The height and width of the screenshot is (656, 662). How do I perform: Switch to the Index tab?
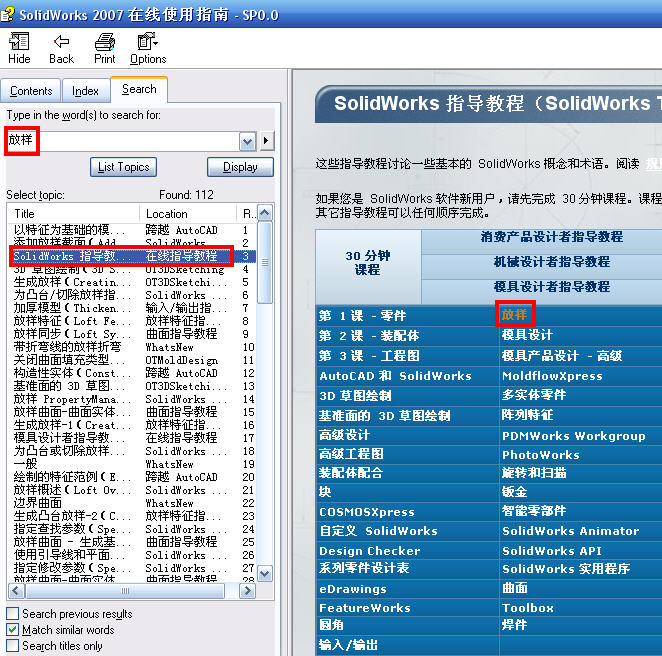click(x=85, y=91)
